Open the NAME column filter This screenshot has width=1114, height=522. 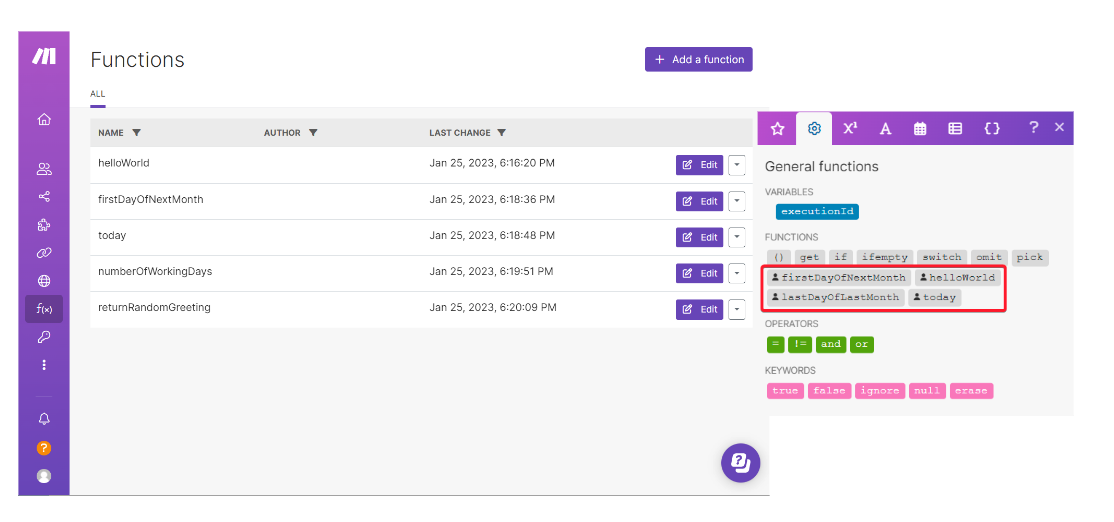[x=137, y=133]
